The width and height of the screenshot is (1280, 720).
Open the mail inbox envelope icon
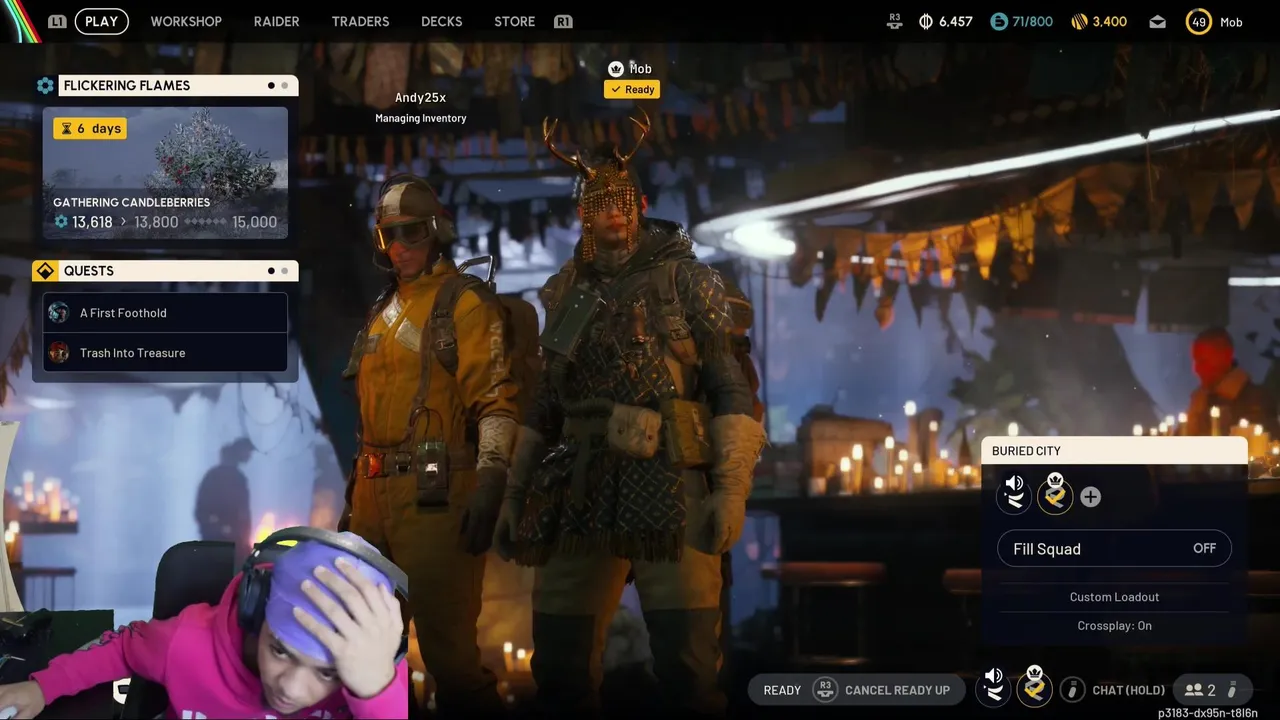tap(1157, 21)
